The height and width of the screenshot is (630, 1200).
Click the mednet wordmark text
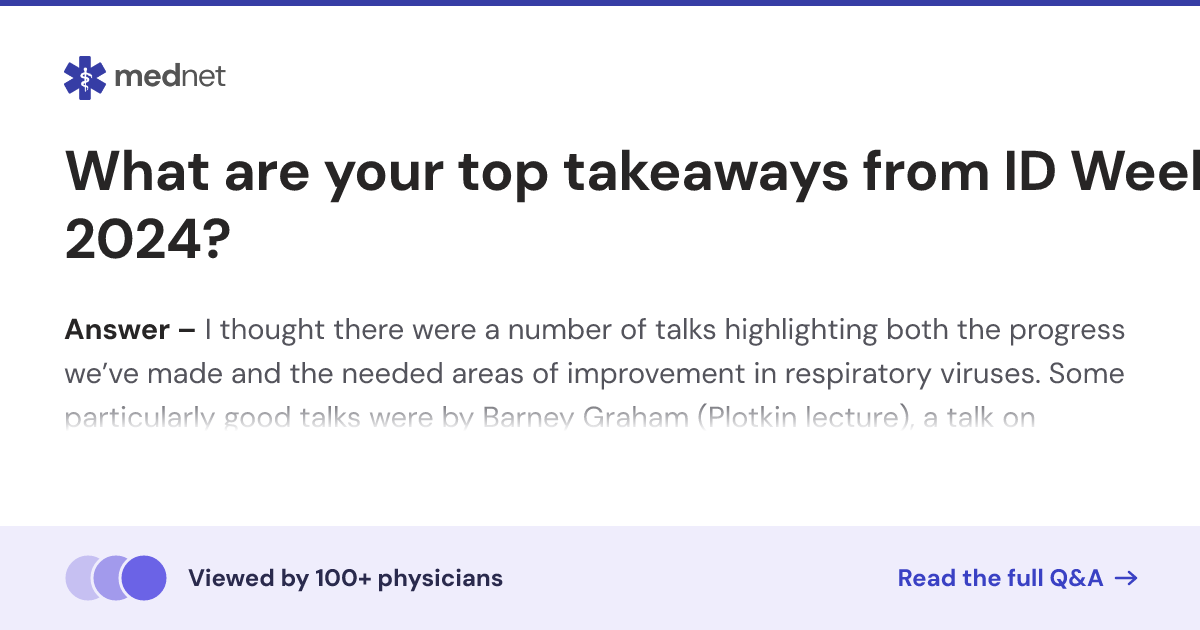171,76
